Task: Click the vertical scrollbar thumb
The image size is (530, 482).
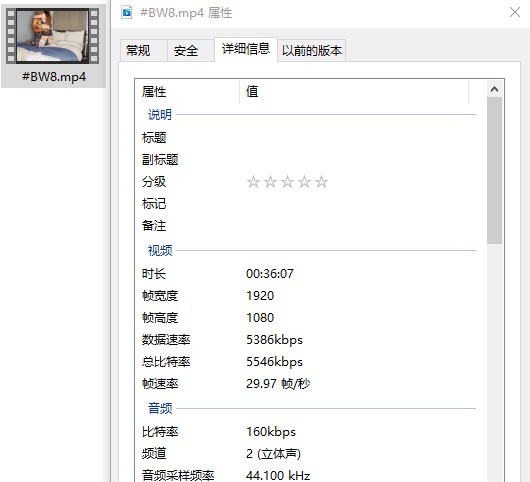Action: 495,170
